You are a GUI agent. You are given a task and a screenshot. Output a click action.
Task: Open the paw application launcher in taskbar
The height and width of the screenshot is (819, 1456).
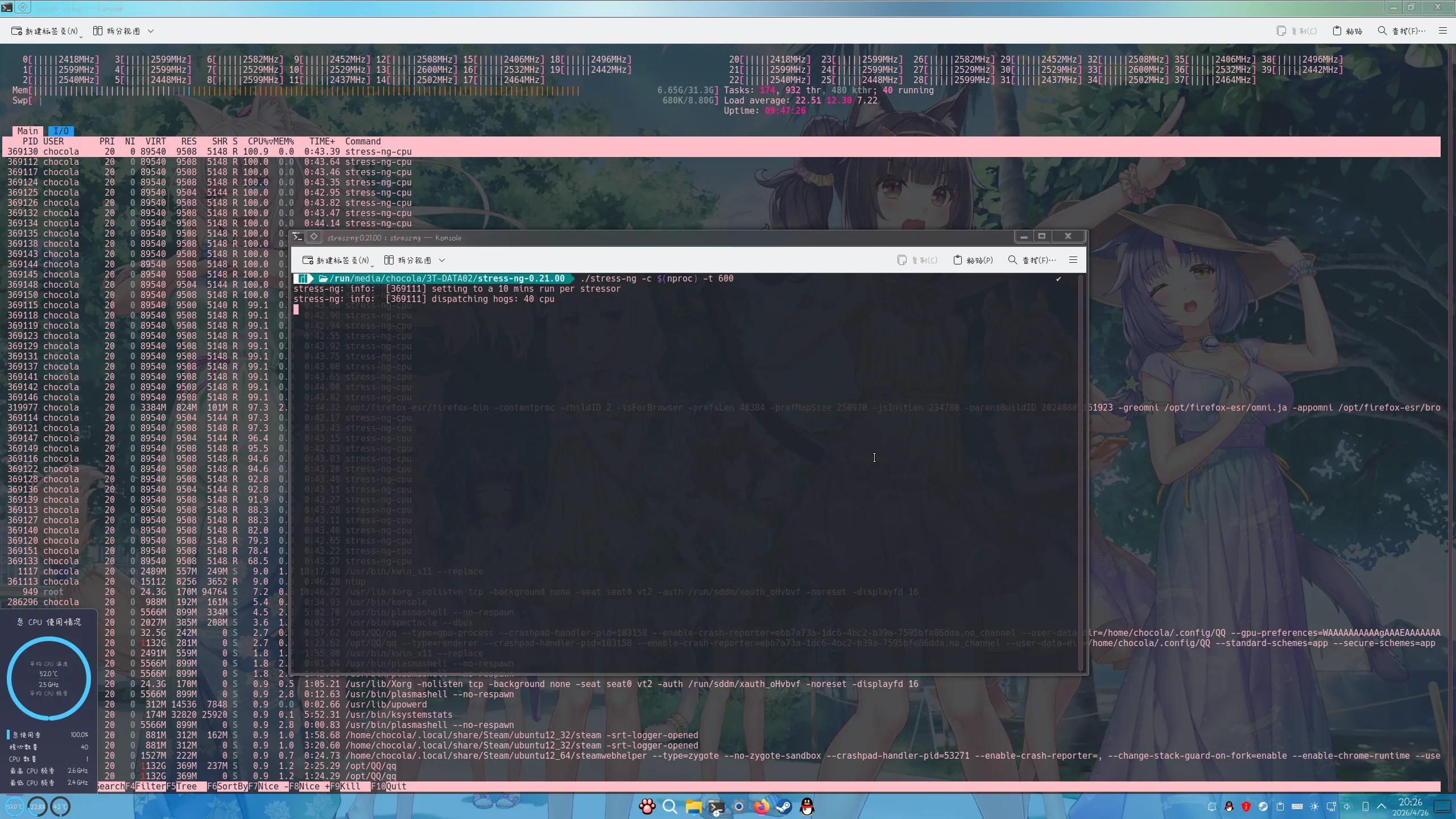pyautogui.click(x=647, y=806)
